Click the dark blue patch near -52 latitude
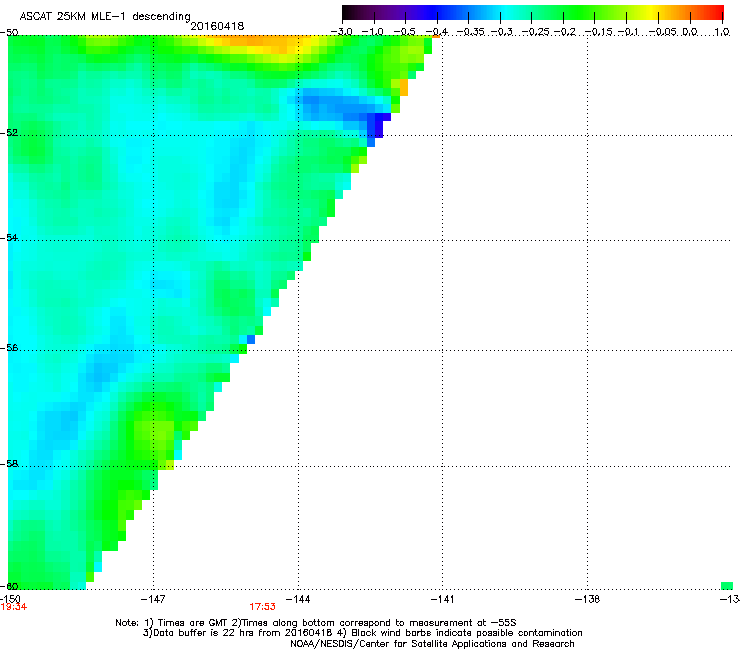 coord(376,126)
